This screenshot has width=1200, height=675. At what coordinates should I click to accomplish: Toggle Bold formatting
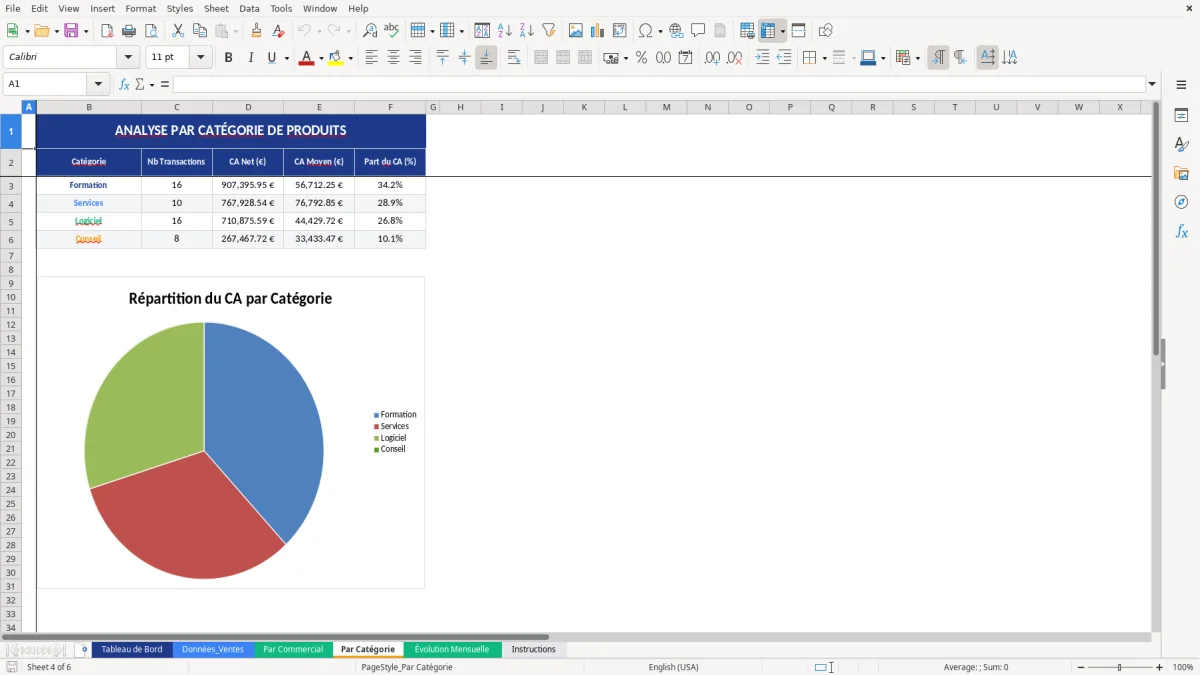coord(228,57)
